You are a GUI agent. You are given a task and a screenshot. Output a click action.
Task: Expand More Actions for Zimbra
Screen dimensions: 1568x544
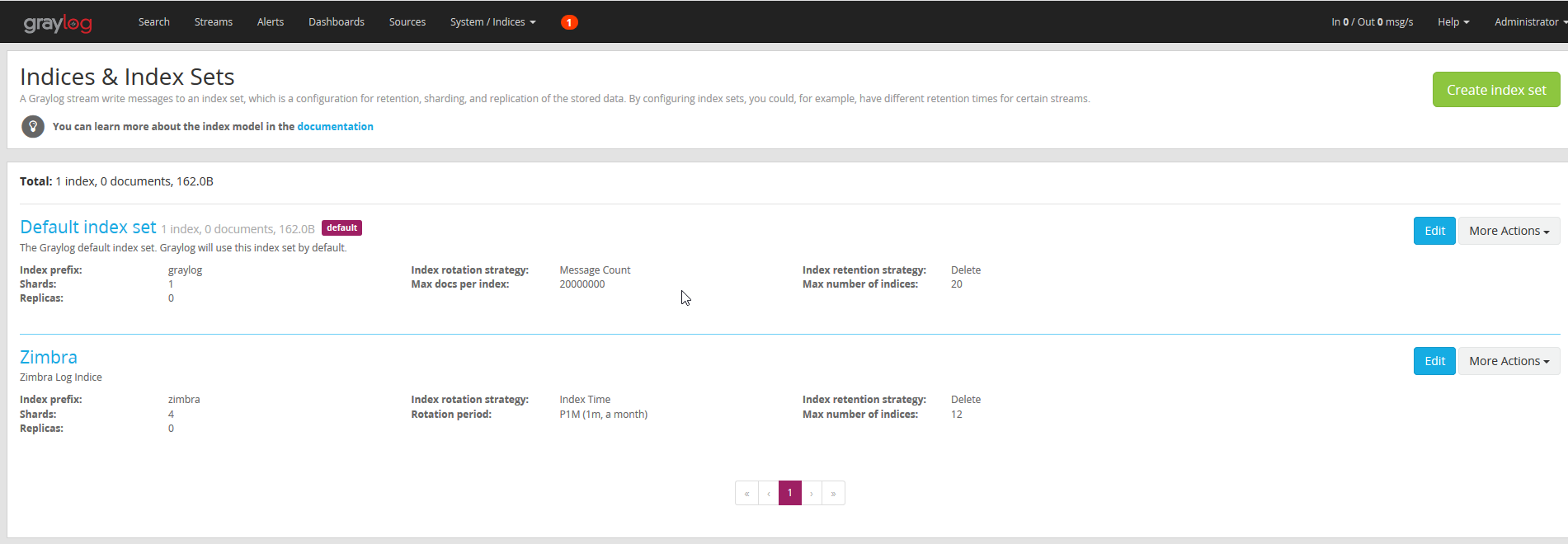(x=1509, y=361)
